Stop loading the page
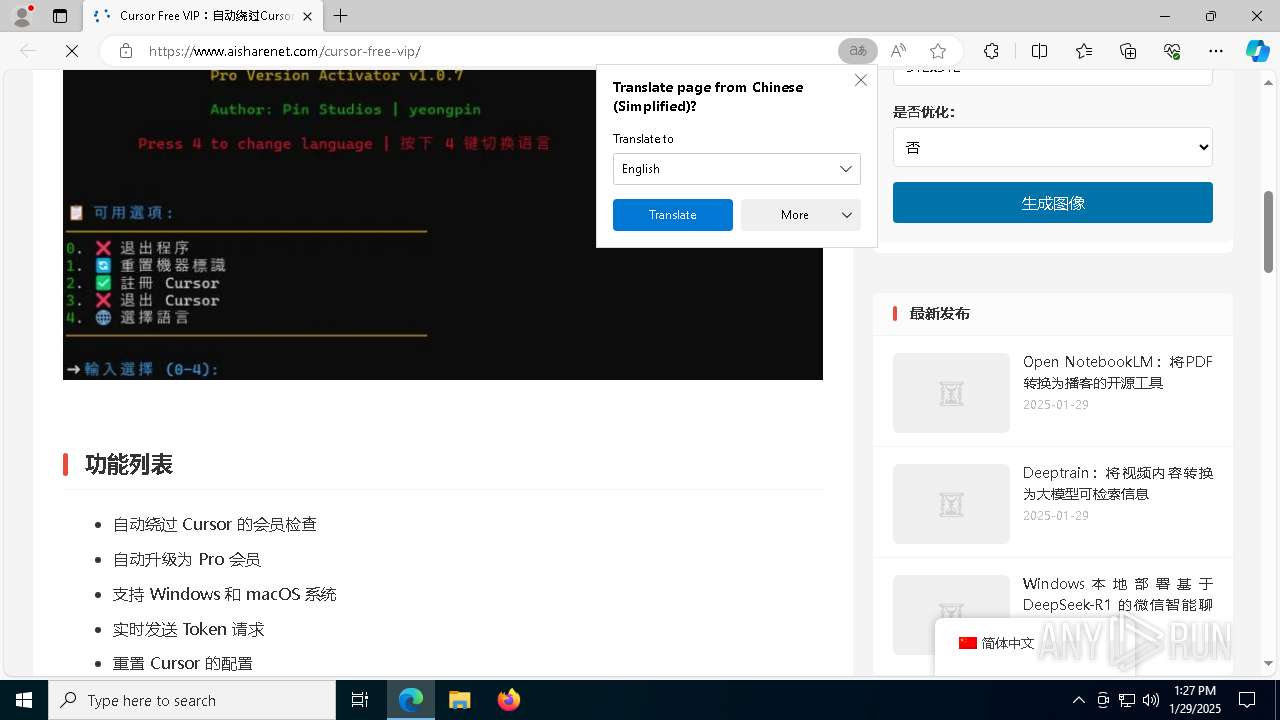 pyautogui.click(x=72, y=51)
